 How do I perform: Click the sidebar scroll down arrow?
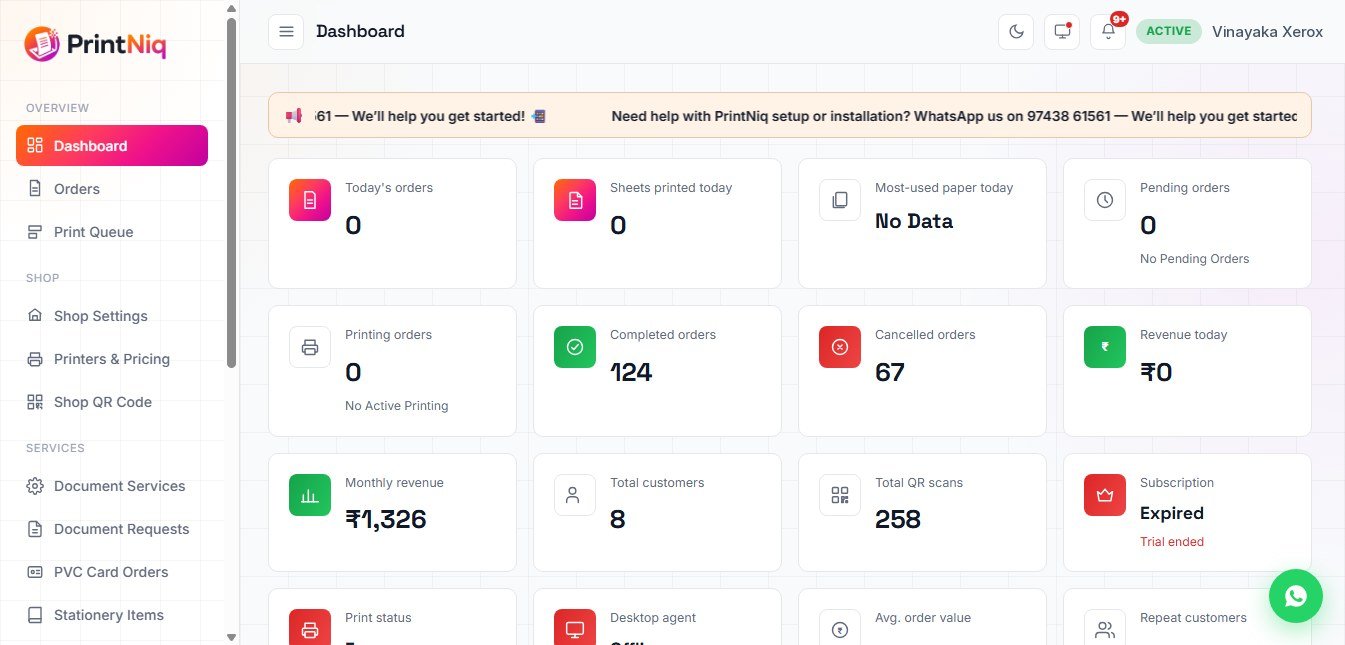(232, 637)
